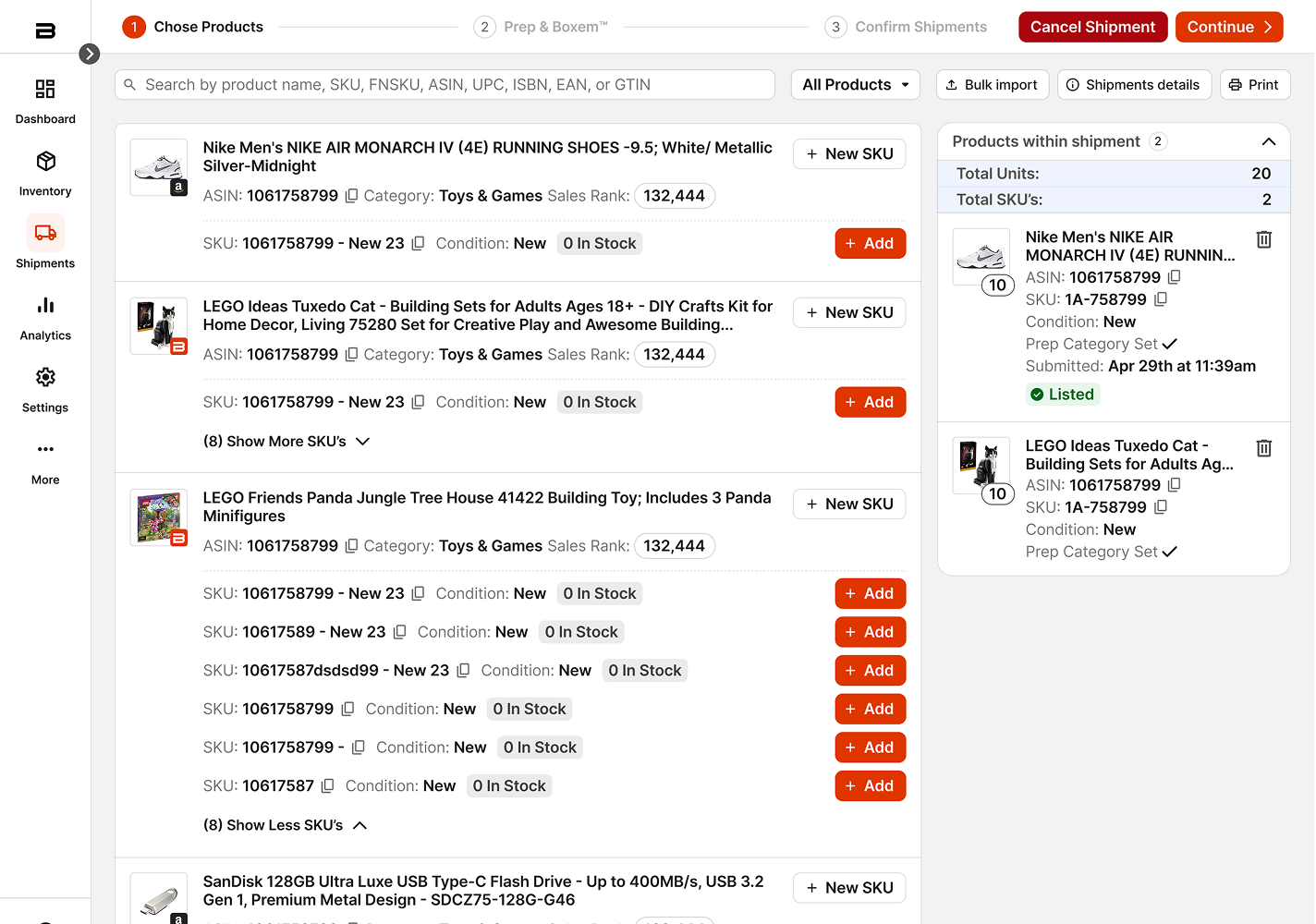
Task: Click SanDisk 128GB Ultra Luxe product title
Action: (x=483, y=891)
